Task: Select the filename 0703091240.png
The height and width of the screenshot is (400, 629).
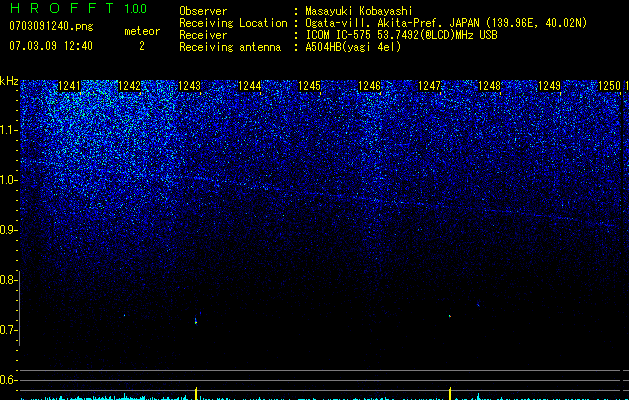Action: (51, 26)
